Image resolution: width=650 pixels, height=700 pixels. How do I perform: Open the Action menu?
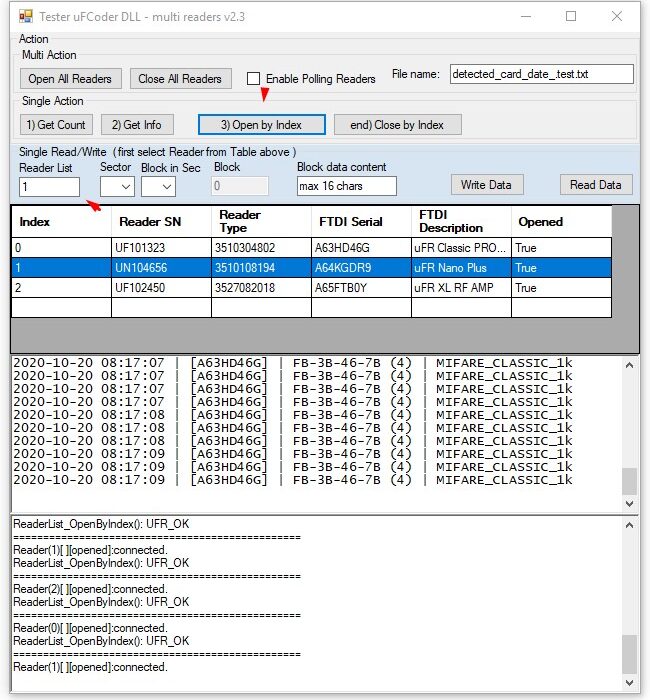tap(33, 39)
